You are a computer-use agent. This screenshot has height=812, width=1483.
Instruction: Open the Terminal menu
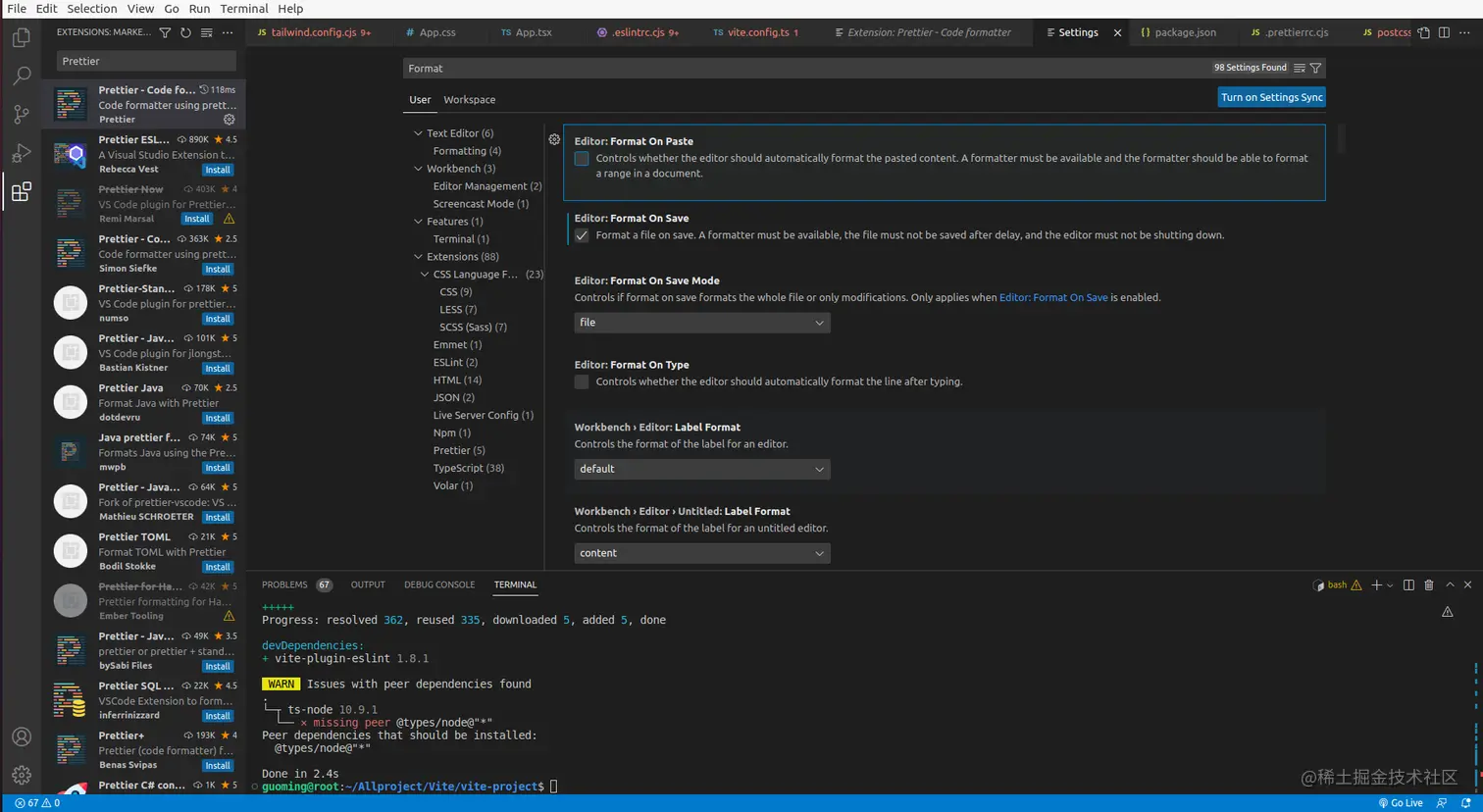pyautogui.click(x=244, y=9)
